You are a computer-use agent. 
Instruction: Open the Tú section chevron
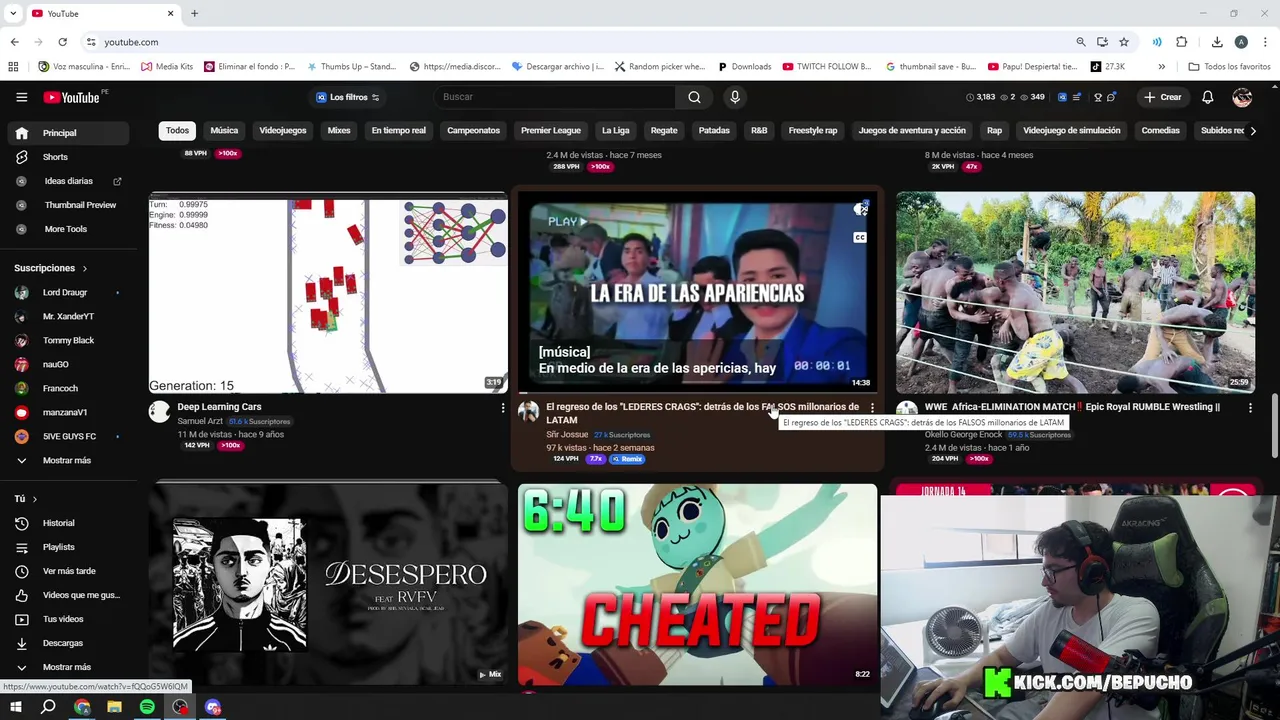[x=34, y=499]
